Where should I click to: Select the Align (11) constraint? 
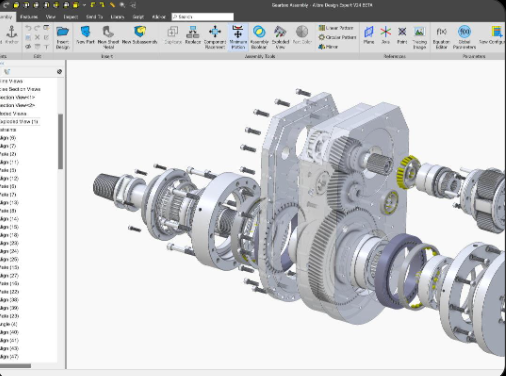click(9, 162)
